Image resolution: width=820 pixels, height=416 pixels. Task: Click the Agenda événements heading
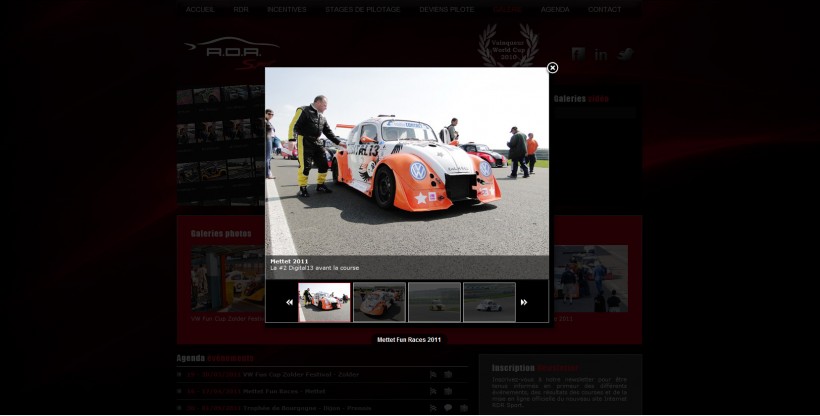tap(215, 358)
